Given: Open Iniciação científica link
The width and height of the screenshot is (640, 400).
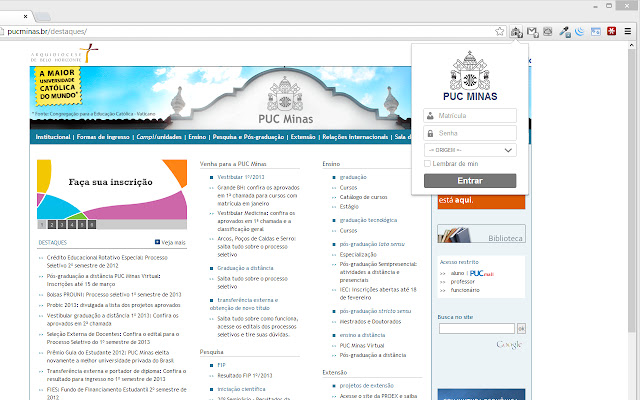Looking at the screenshot, I should tap(241, 389).
